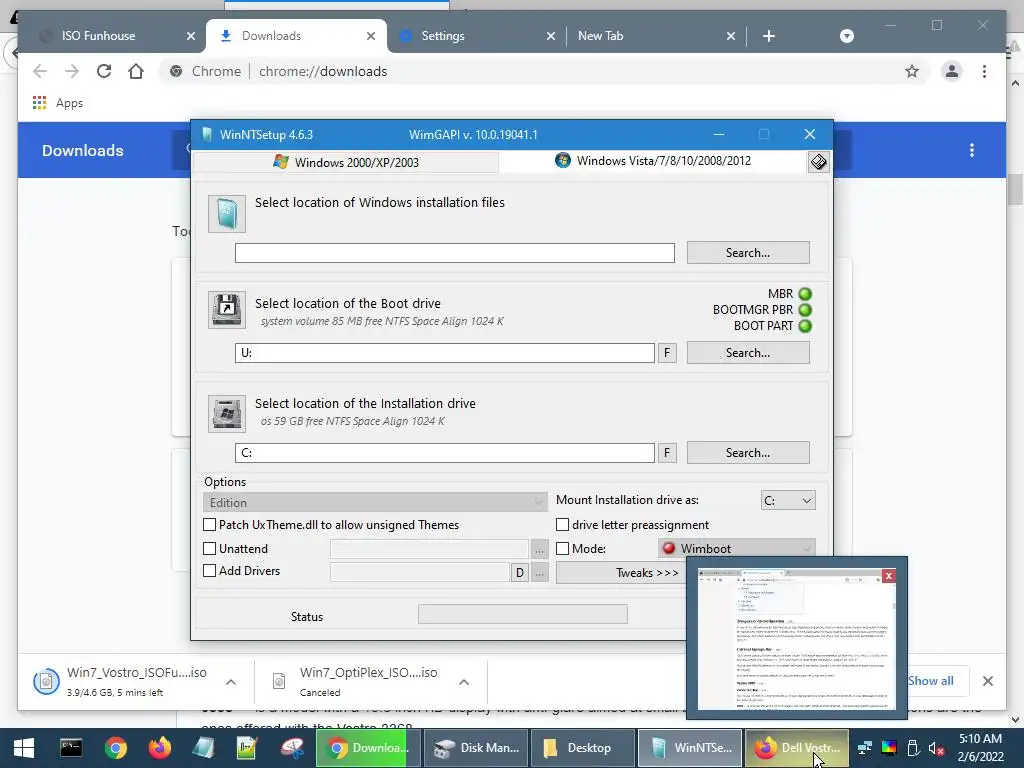This screenshot has height=768, width=1024.
Task: Check the Unattend option
Action: click(x=210, y=549)
